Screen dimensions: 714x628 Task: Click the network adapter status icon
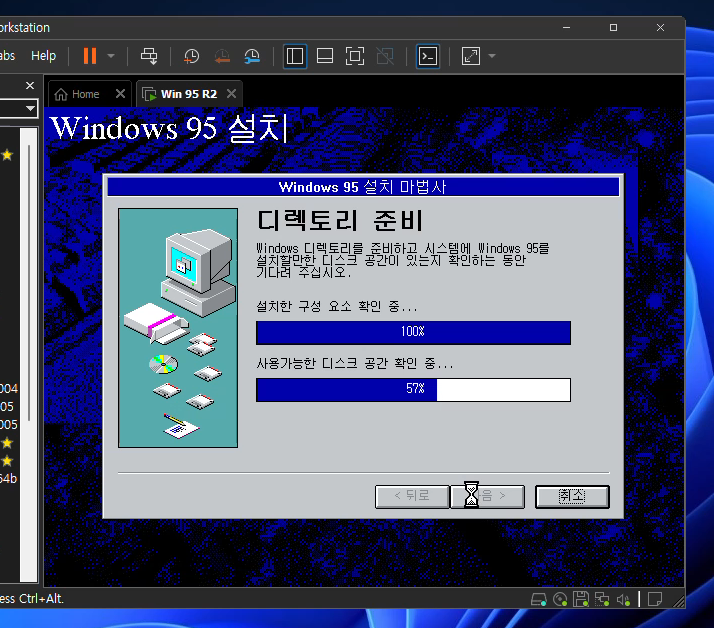click(602, 599)
